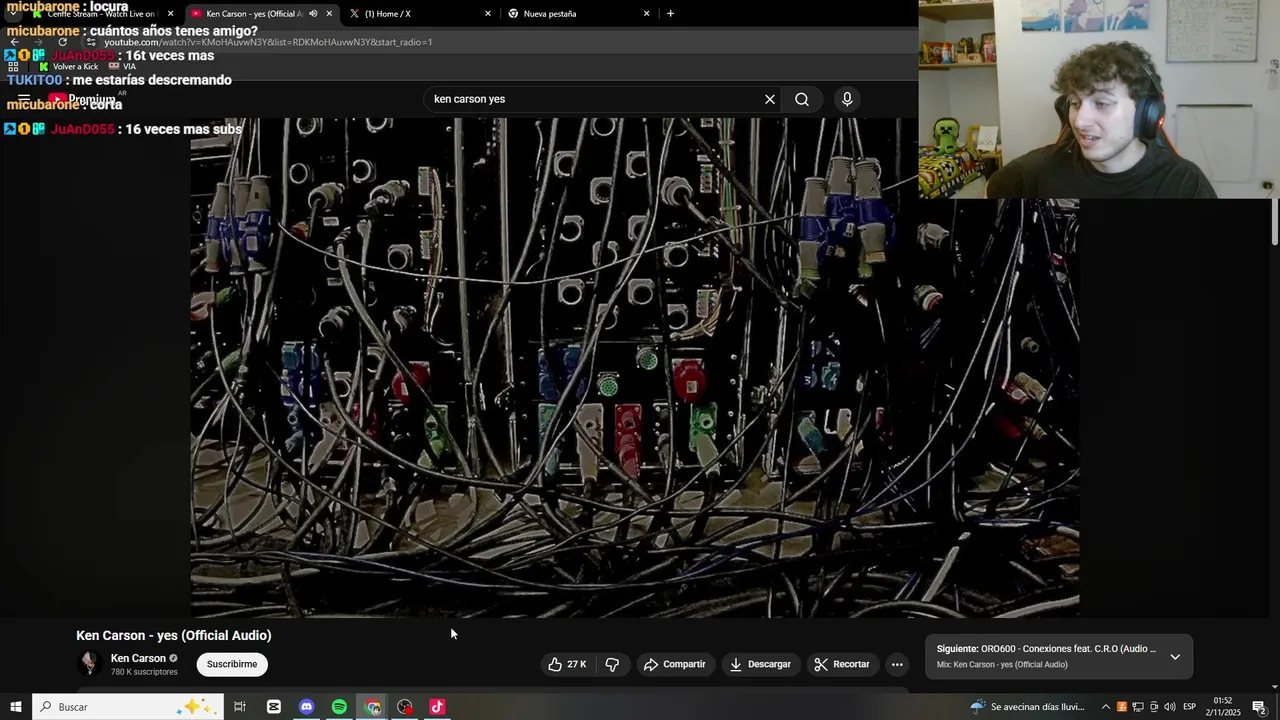Switch to Chrome in the taskbar
Screen dimensions: 1280x720
372,707
